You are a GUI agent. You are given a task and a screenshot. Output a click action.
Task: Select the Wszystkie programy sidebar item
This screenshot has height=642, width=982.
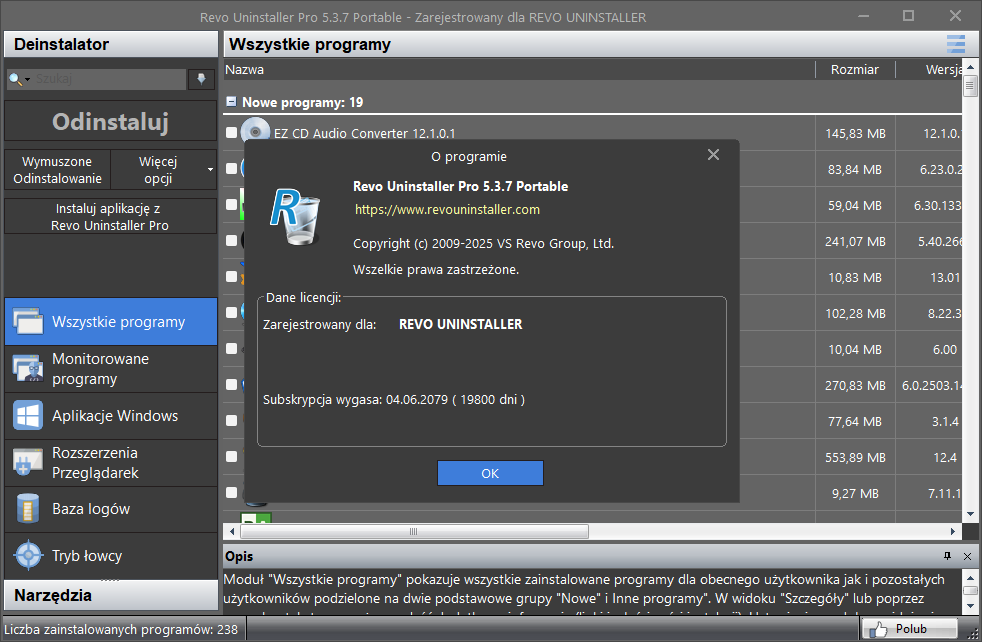coord(111,321)
